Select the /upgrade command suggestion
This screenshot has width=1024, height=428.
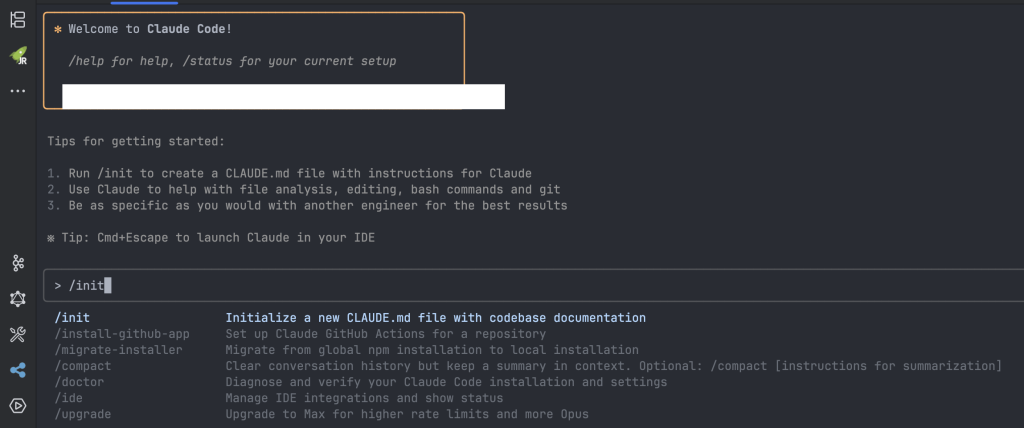point(83,414)
